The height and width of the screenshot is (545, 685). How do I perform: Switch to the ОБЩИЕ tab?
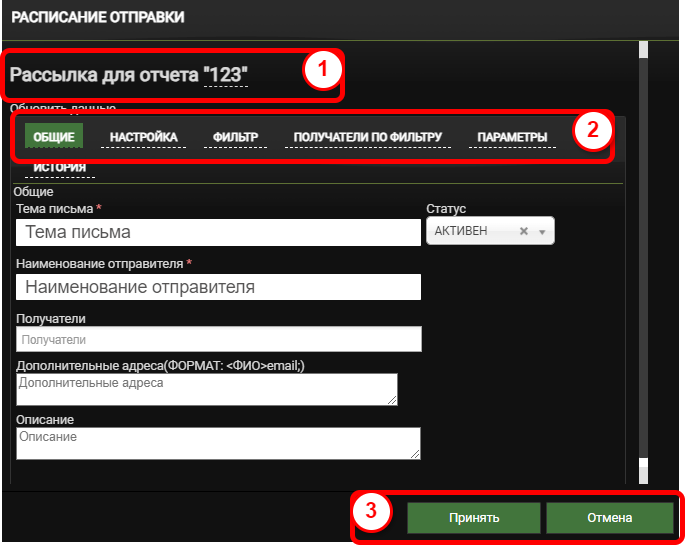pos(54,137)
